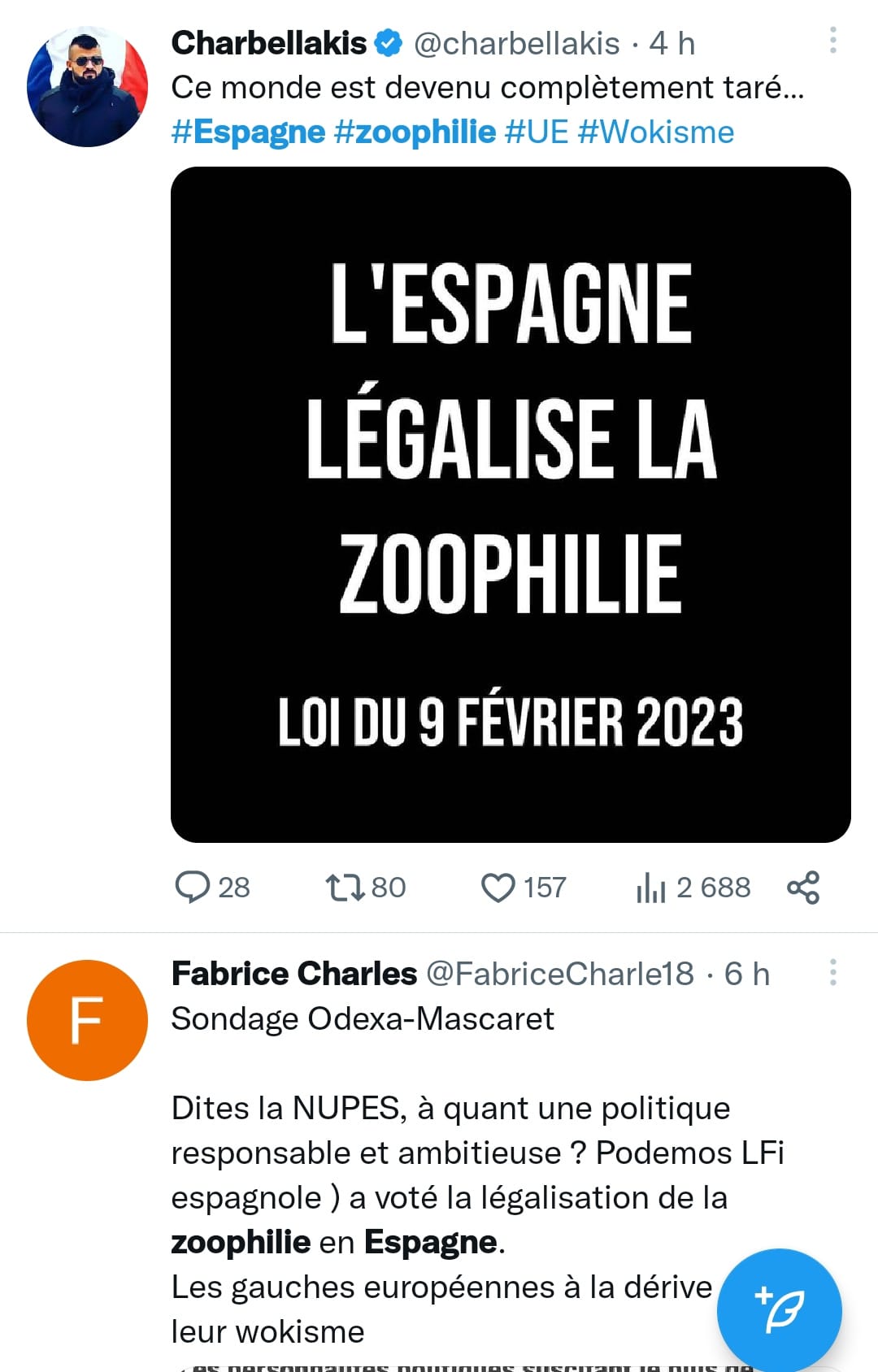This screenshot has height=1372, width=878.
Task: Open more options on Charbellakis tweet
Action: pos(832,40)
